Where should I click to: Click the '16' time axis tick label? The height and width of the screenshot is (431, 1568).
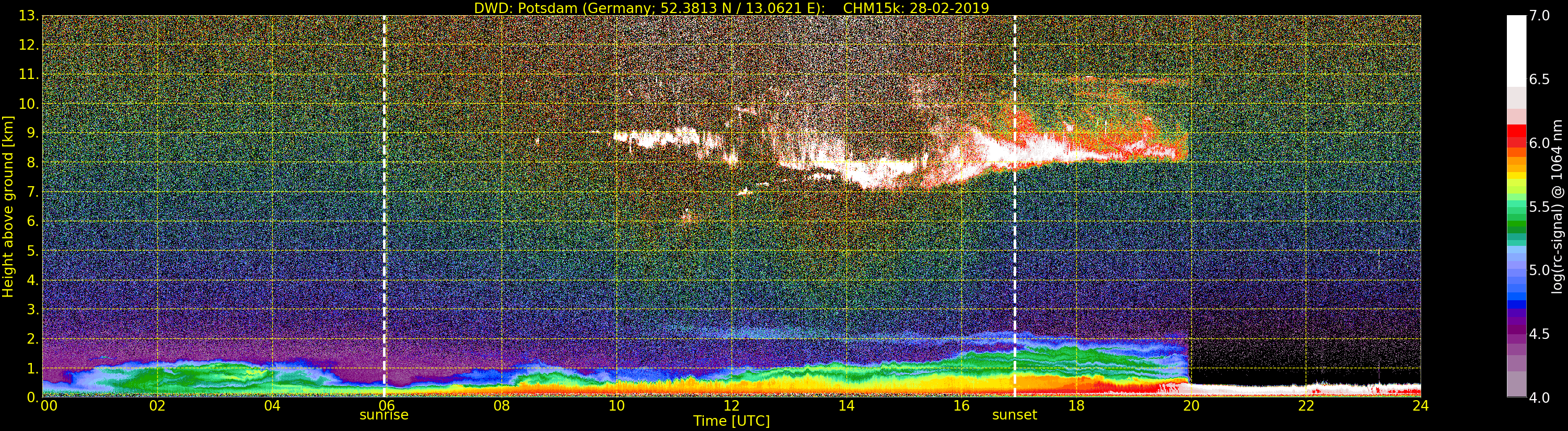(961, 405)
